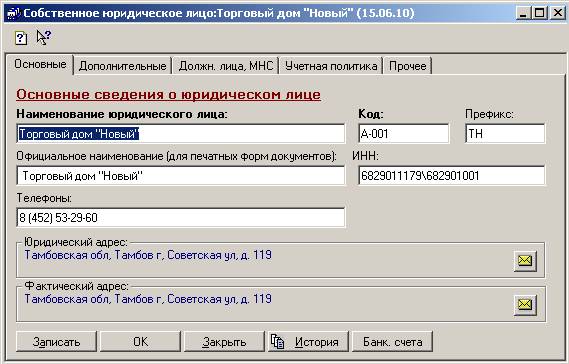This screenshot has width=569, height=364.
Task: Confirm with the OK button
Action: point(140,341)
